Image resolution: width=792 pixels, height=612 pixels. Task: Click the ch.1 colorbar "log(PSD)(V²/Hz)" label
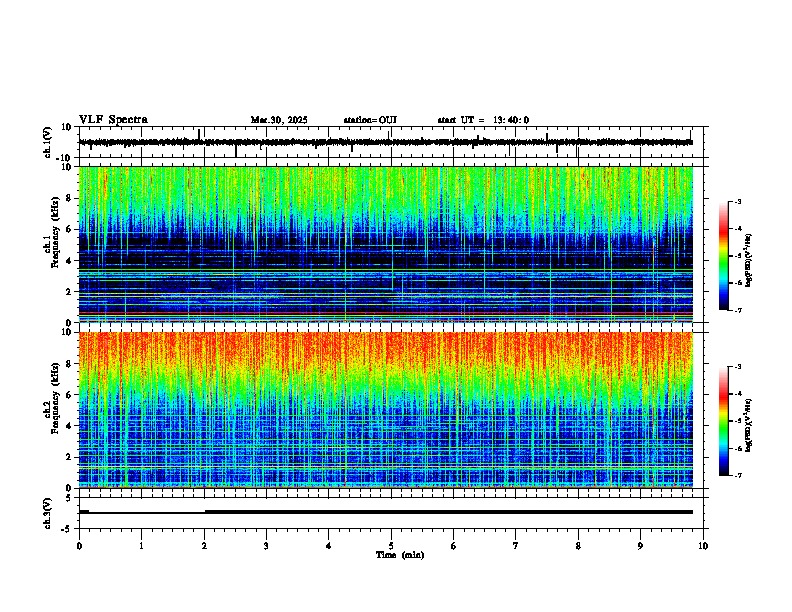click(749, 261)
